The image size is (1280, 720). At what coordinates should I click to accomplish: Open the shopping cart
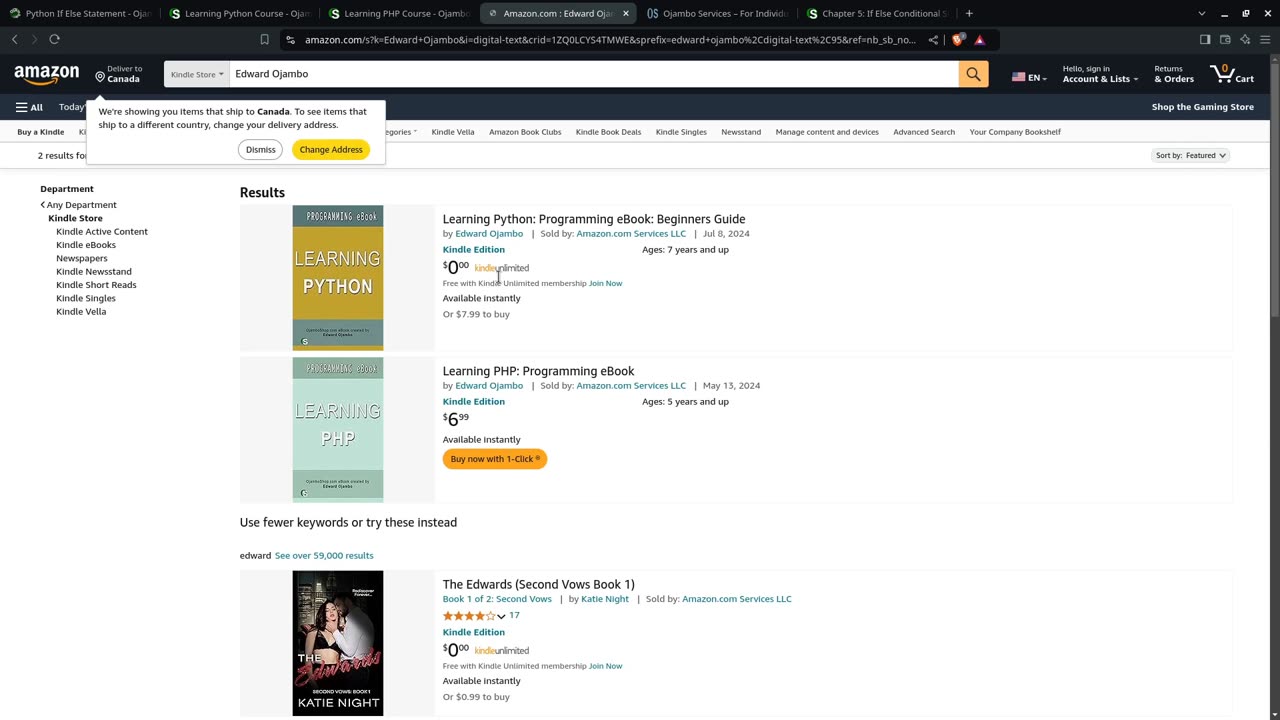(x=1232, y=74)
